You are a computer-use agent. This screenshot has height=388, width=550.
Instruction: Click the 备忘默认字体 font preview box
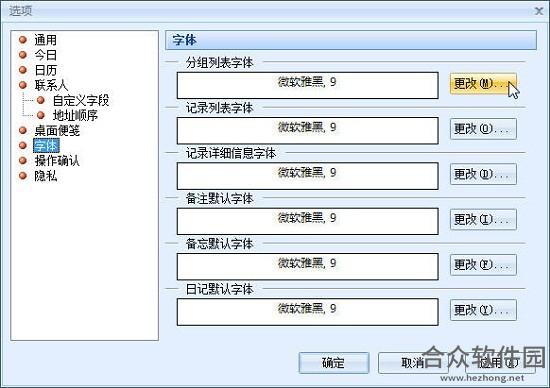coord(308,266)
